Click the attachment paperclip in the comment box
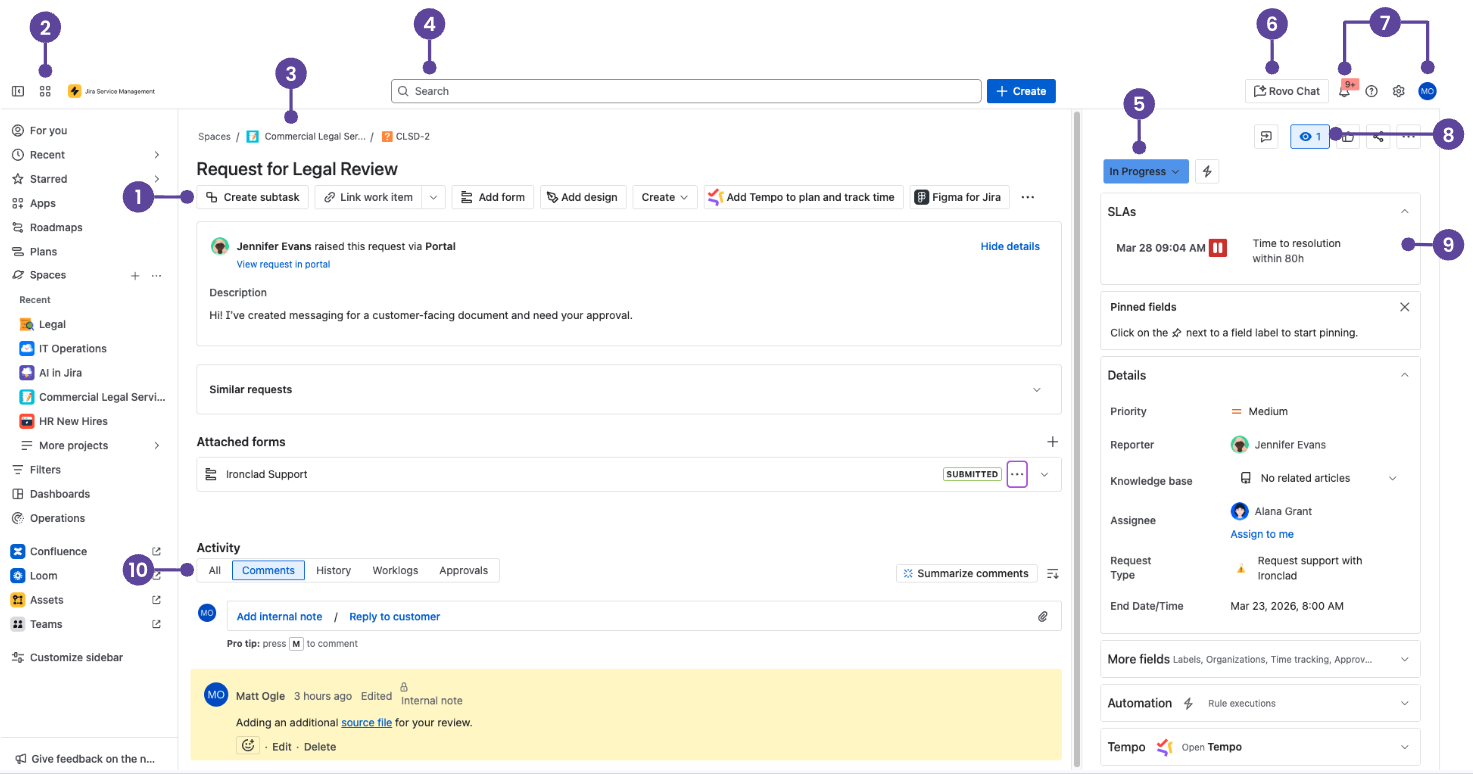The height and width of the screenshot is (774, 1473). coord(1043,616)
